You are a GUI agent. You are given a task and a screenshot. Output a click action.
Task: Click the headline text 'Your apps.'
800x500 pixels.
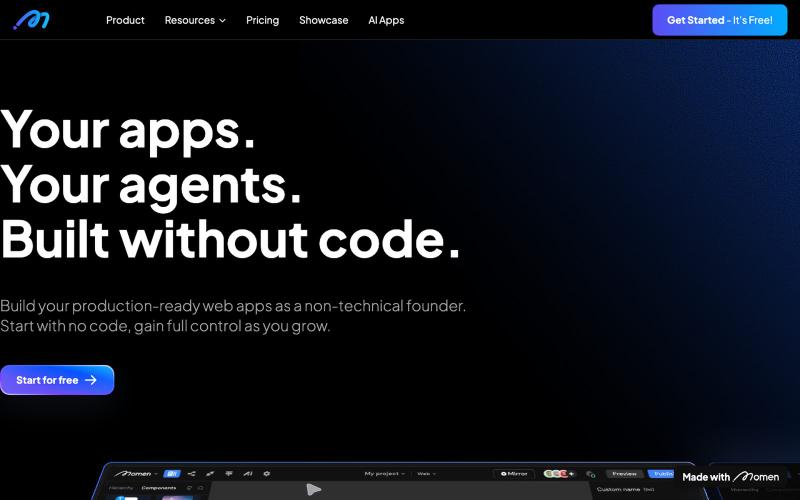point(128,132)
